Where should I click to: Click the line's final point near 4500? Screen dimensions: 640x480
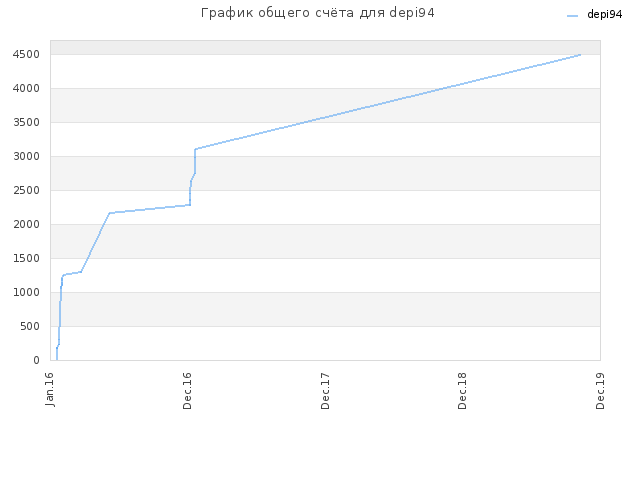click(580, 54)
